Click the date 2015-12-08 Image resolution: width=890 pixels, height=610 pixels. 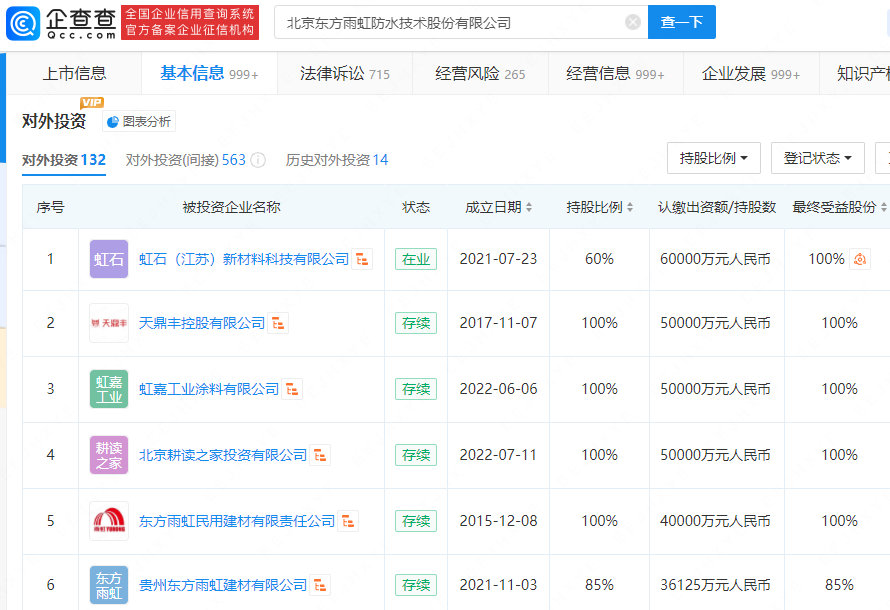click(498, 521)
